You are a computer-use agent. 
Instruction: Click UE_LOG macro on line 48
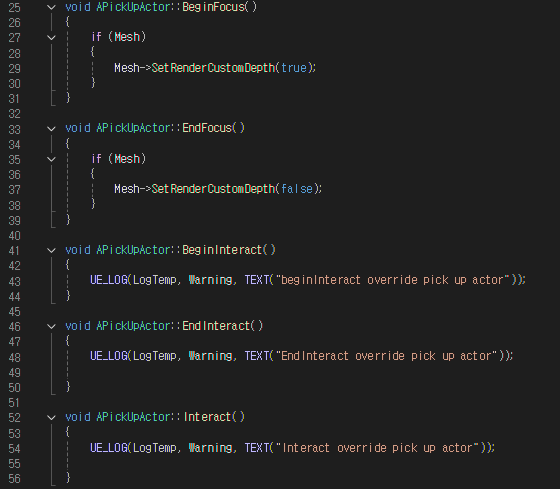pos(109,356)
